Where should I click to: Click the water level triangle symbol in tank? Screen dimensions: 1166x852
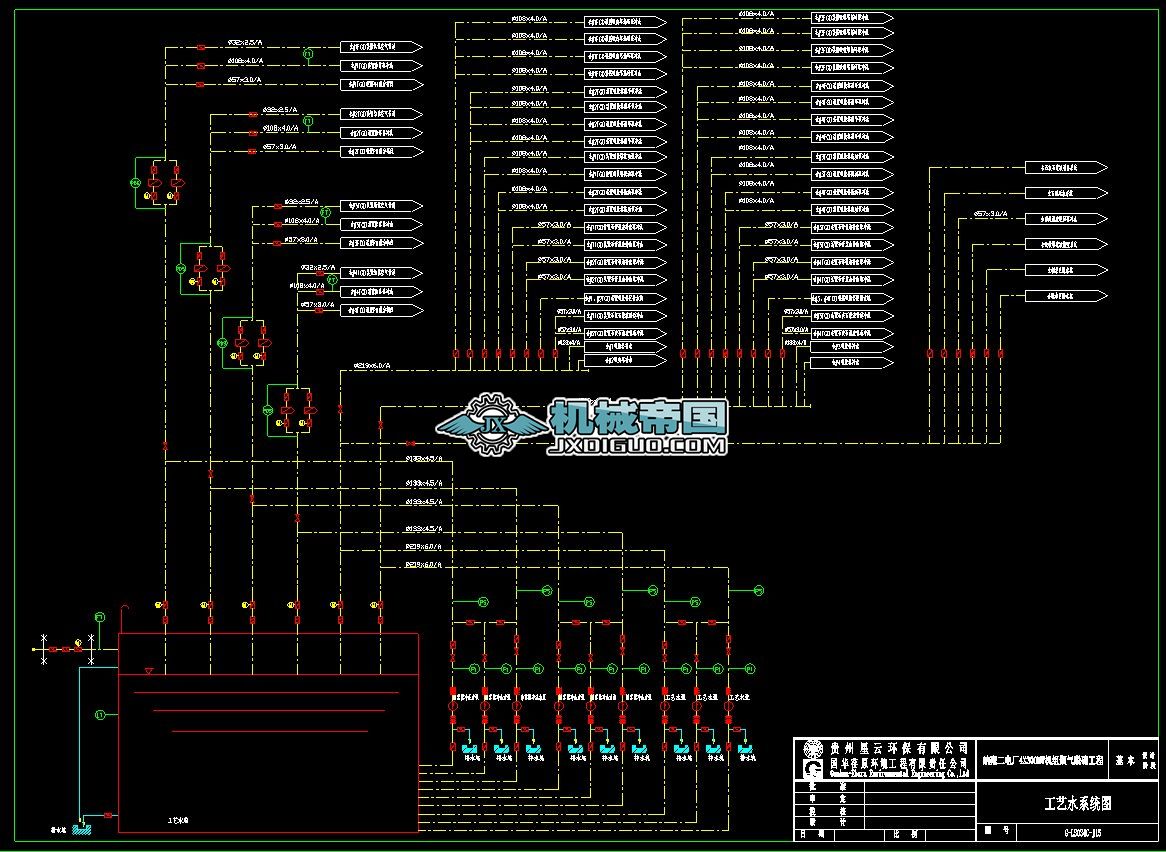149,671
